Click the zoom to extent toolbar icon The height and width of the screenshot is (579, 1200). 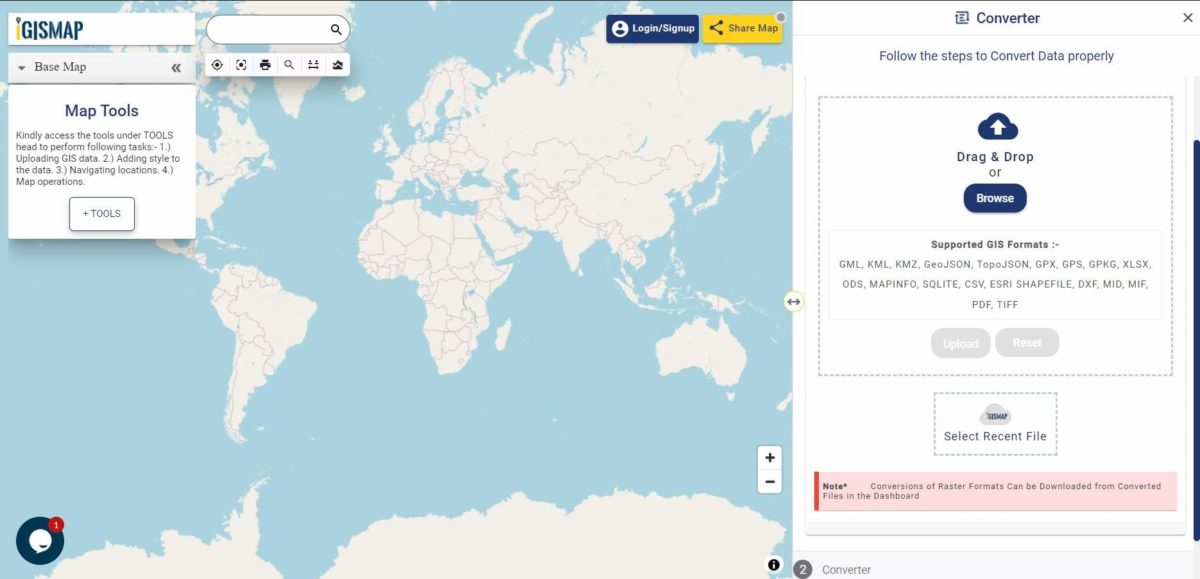point(241,64)
